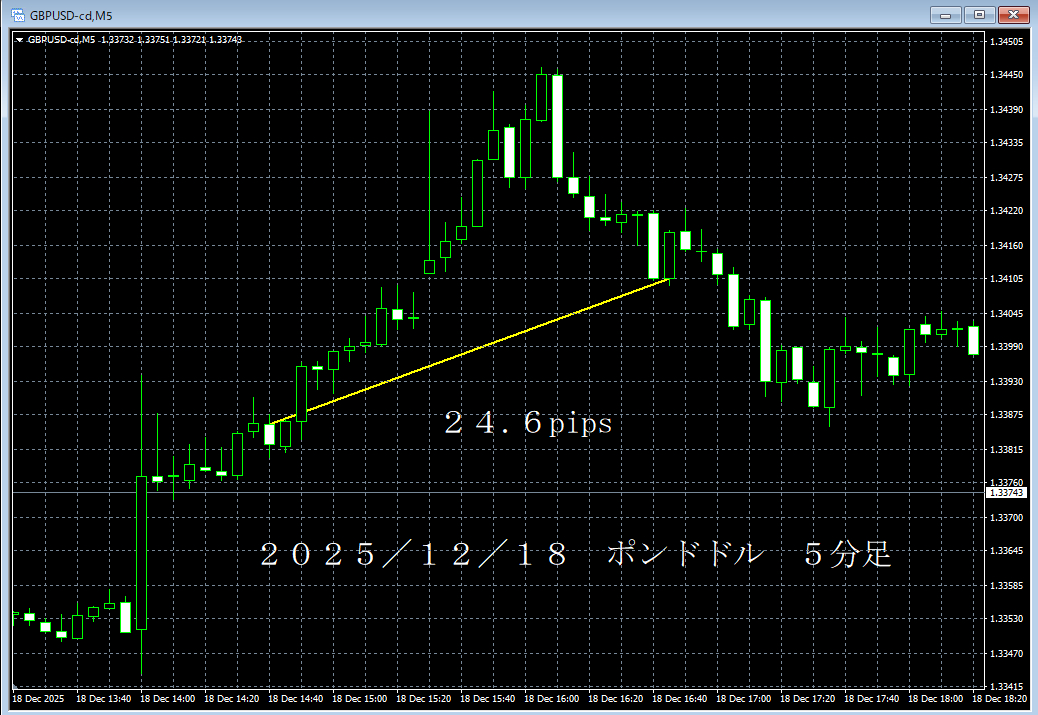Click the 24.6pips text label
Screen dimensions: 1038x715
click(x=528, y=423)
